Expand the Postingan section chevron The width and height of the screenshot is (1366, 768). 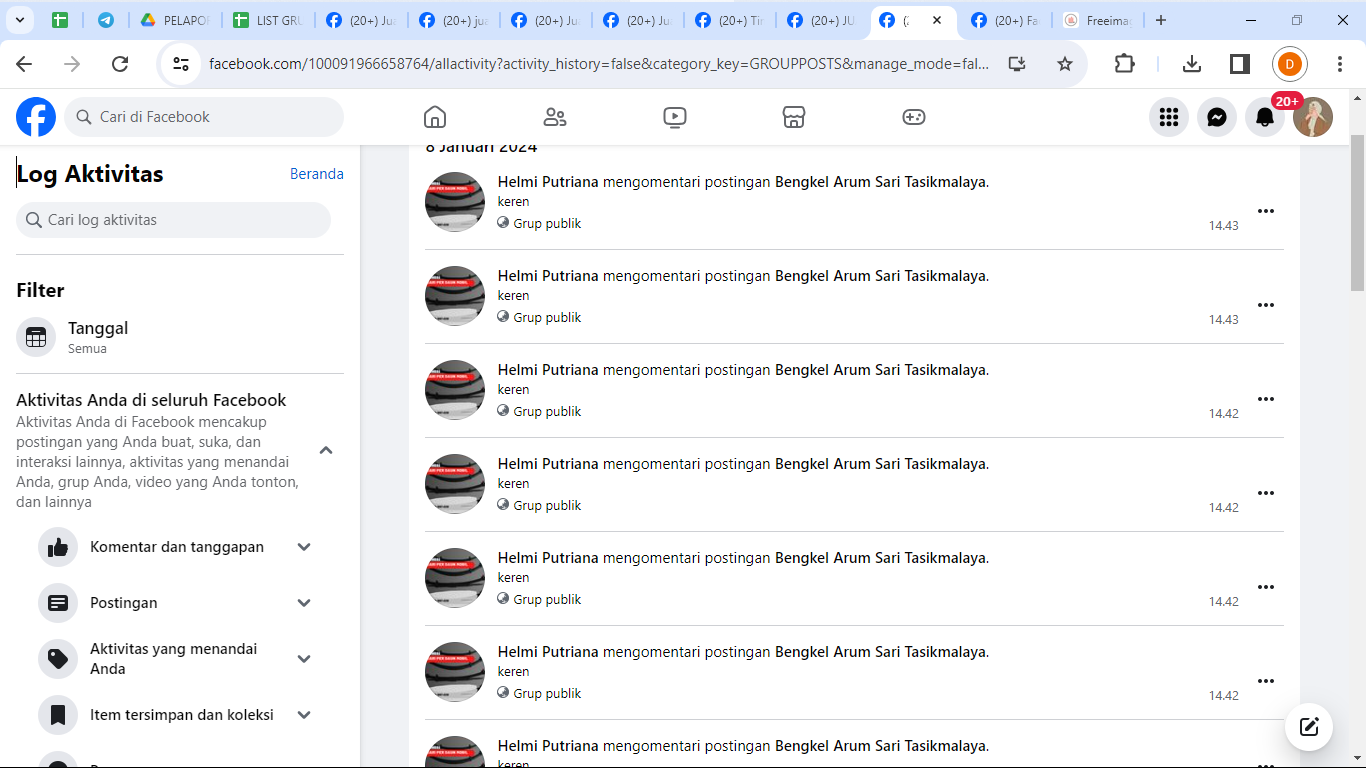tap(305, 603)
